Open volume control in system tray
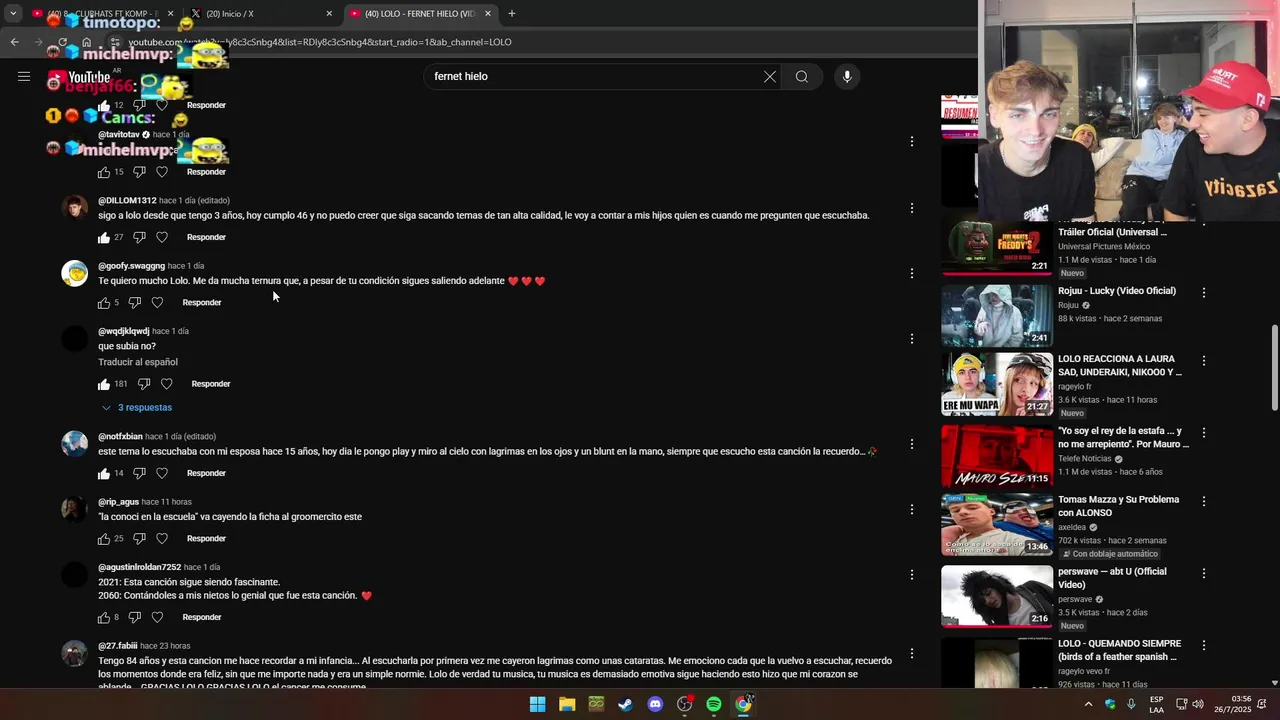The height and width of the screenshot is (720, 1280). click(x=1198, y=704)
